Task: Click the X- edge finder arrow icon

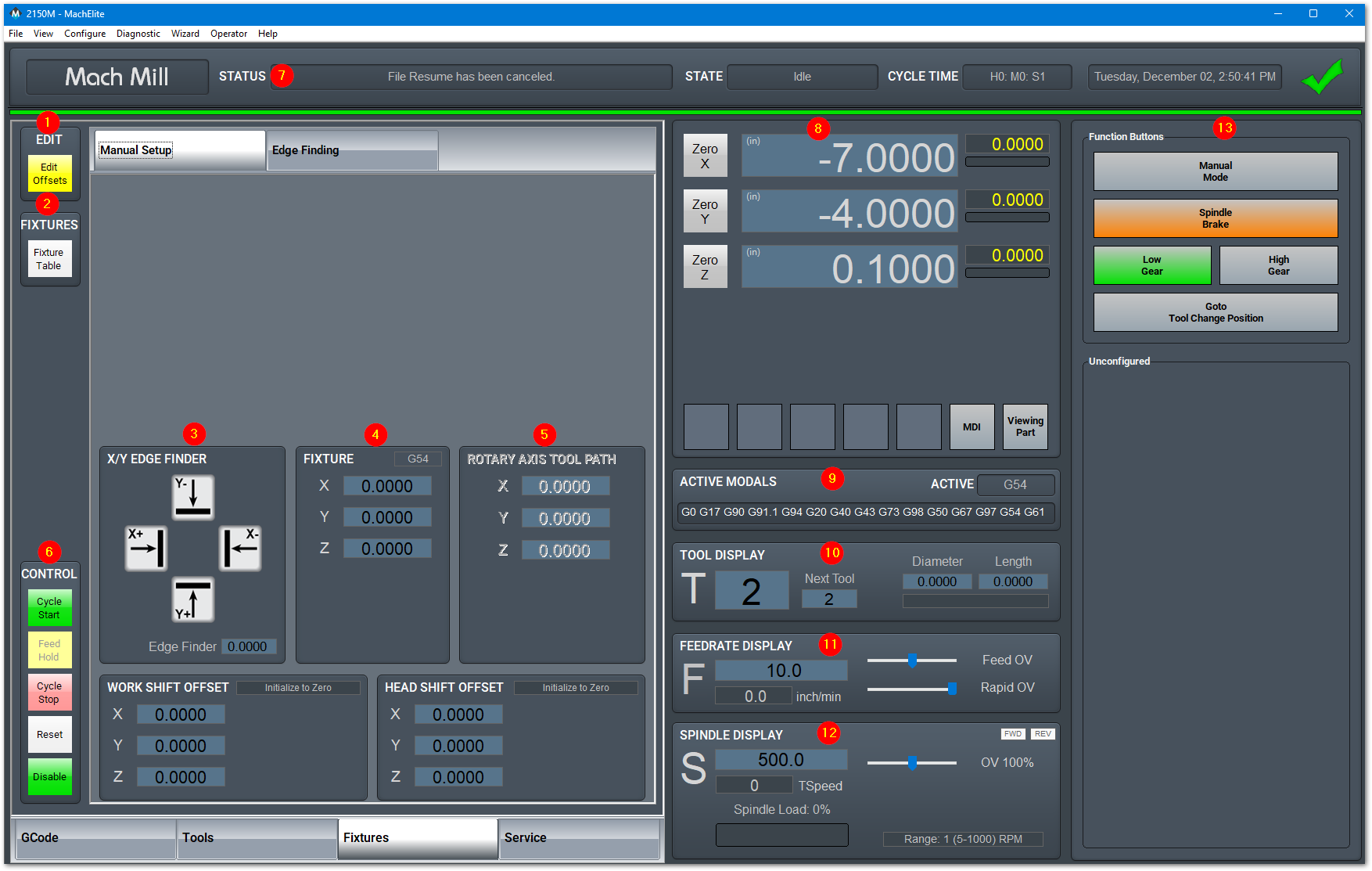Action: pos(240,548)
